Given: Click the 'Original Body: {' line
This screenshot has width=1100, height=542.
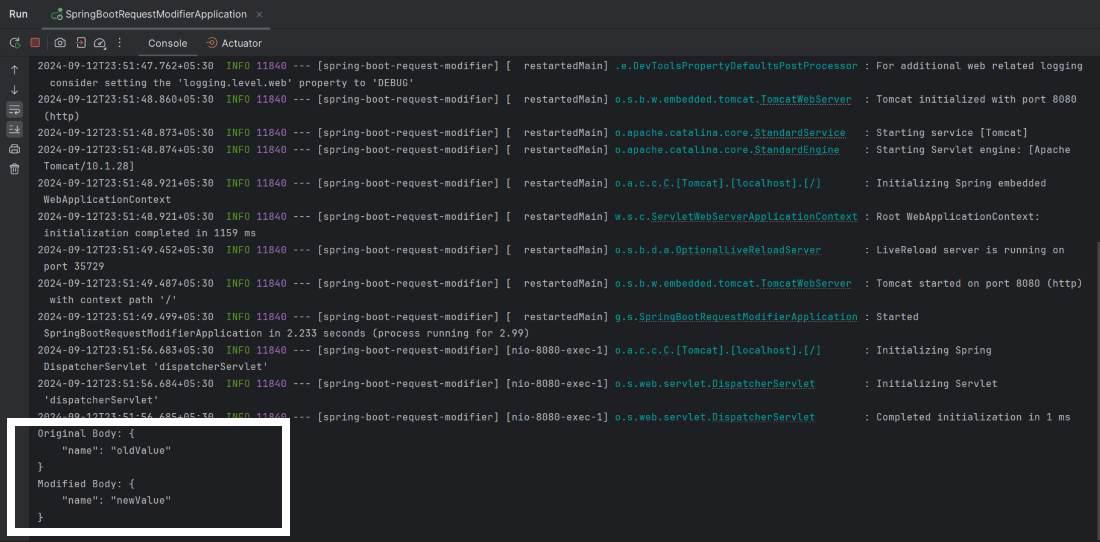Looking at the screenshot, I should pyautogui.click(x=86, y=434).
